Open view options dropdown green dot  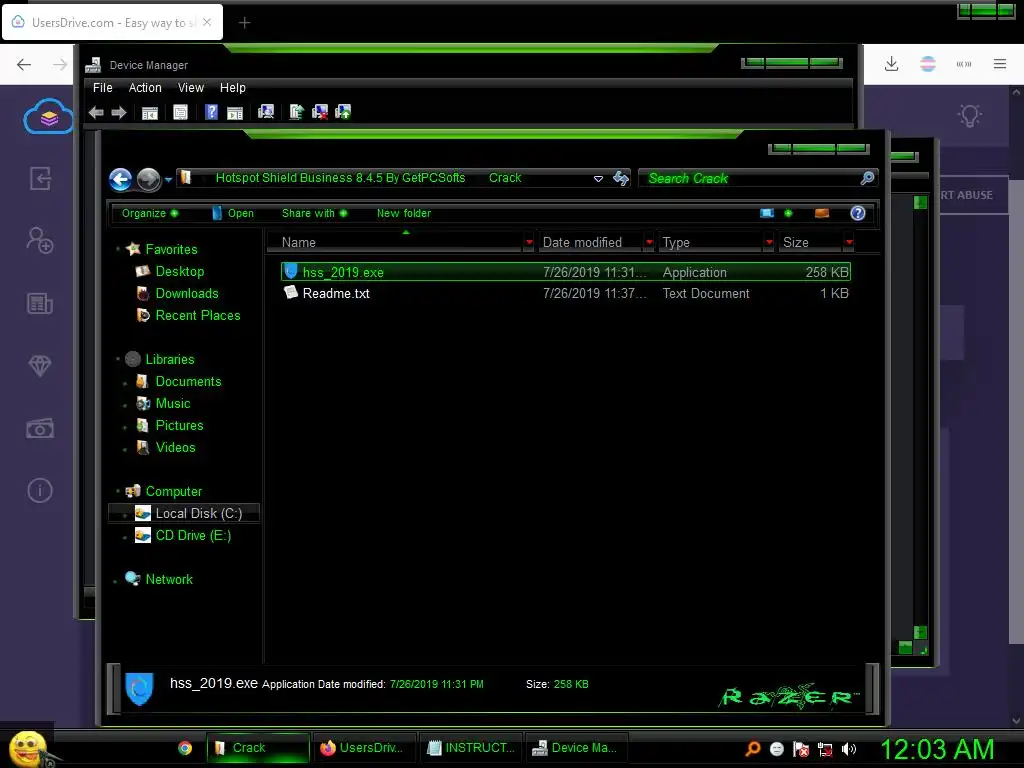tap(788, 213)
